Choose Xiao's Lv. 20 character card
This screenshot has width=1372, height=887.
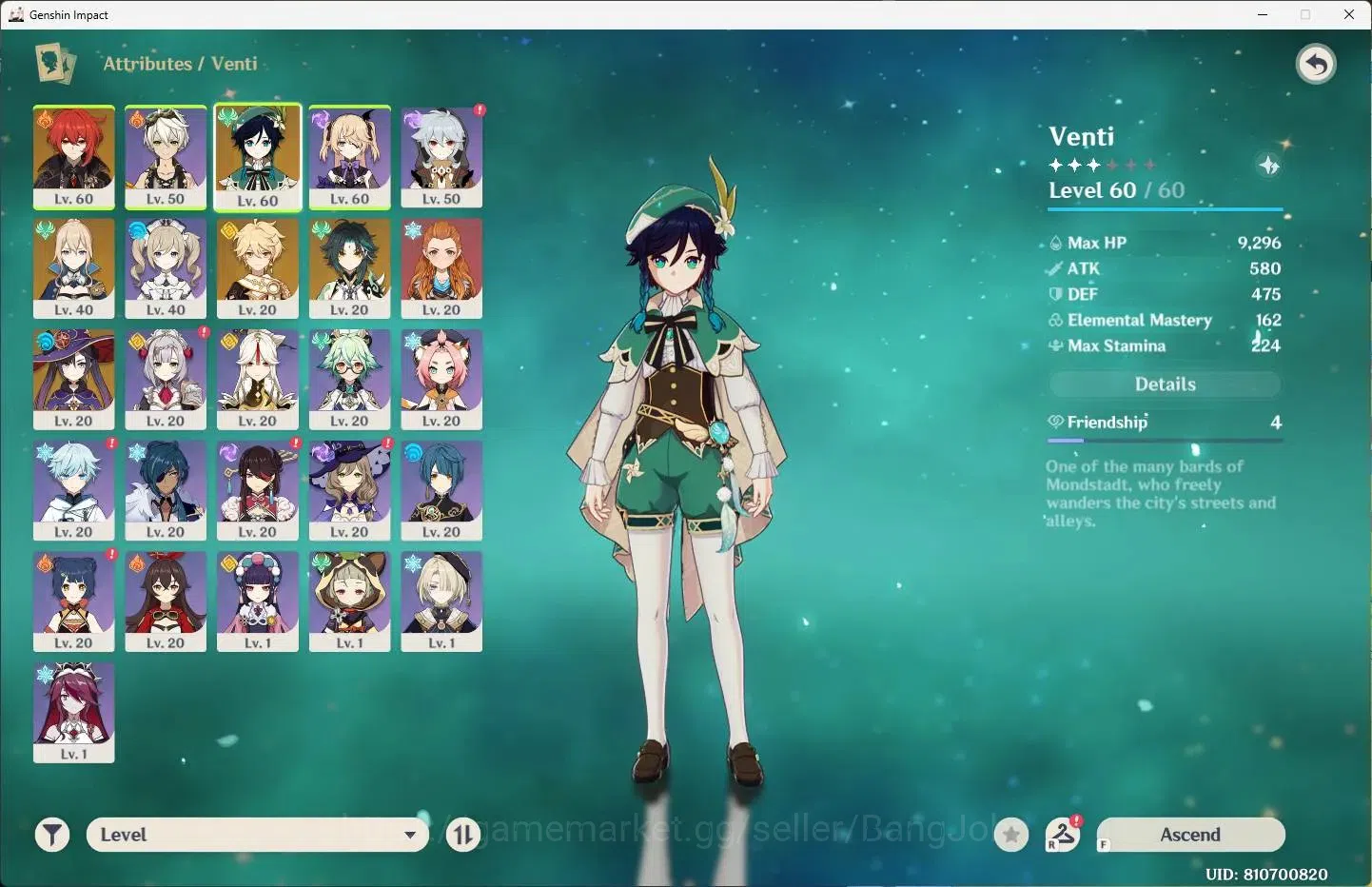pyautogui.click(x=349, y=268)
